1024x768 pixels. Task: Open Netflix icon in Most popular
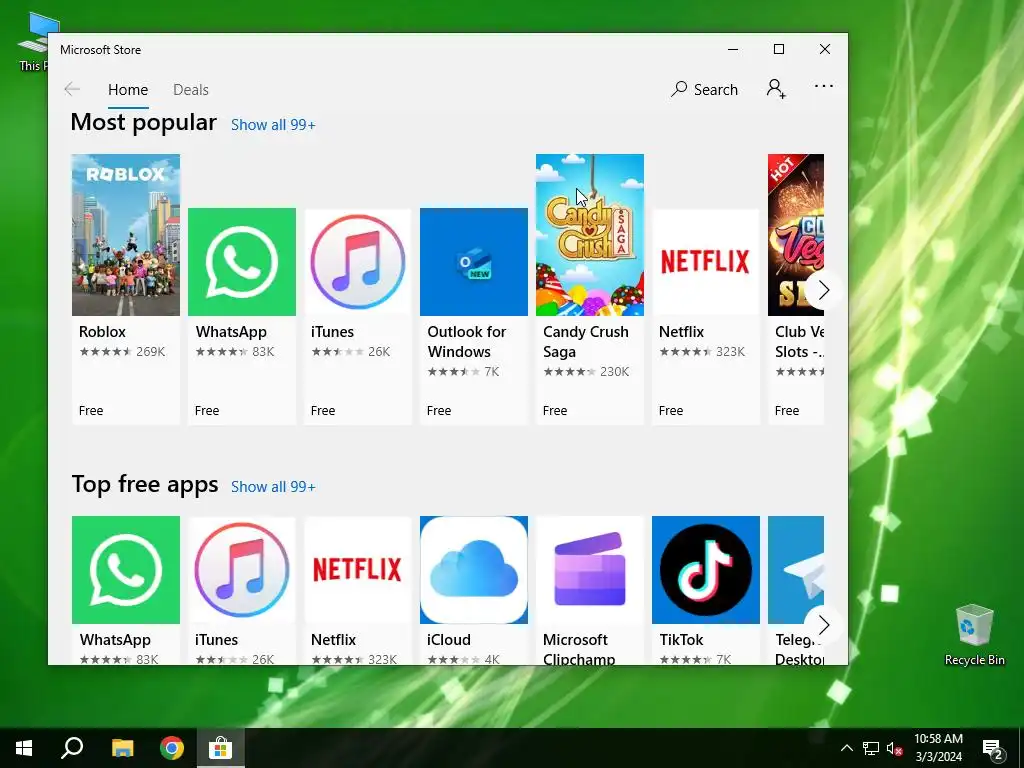[705, 262]
